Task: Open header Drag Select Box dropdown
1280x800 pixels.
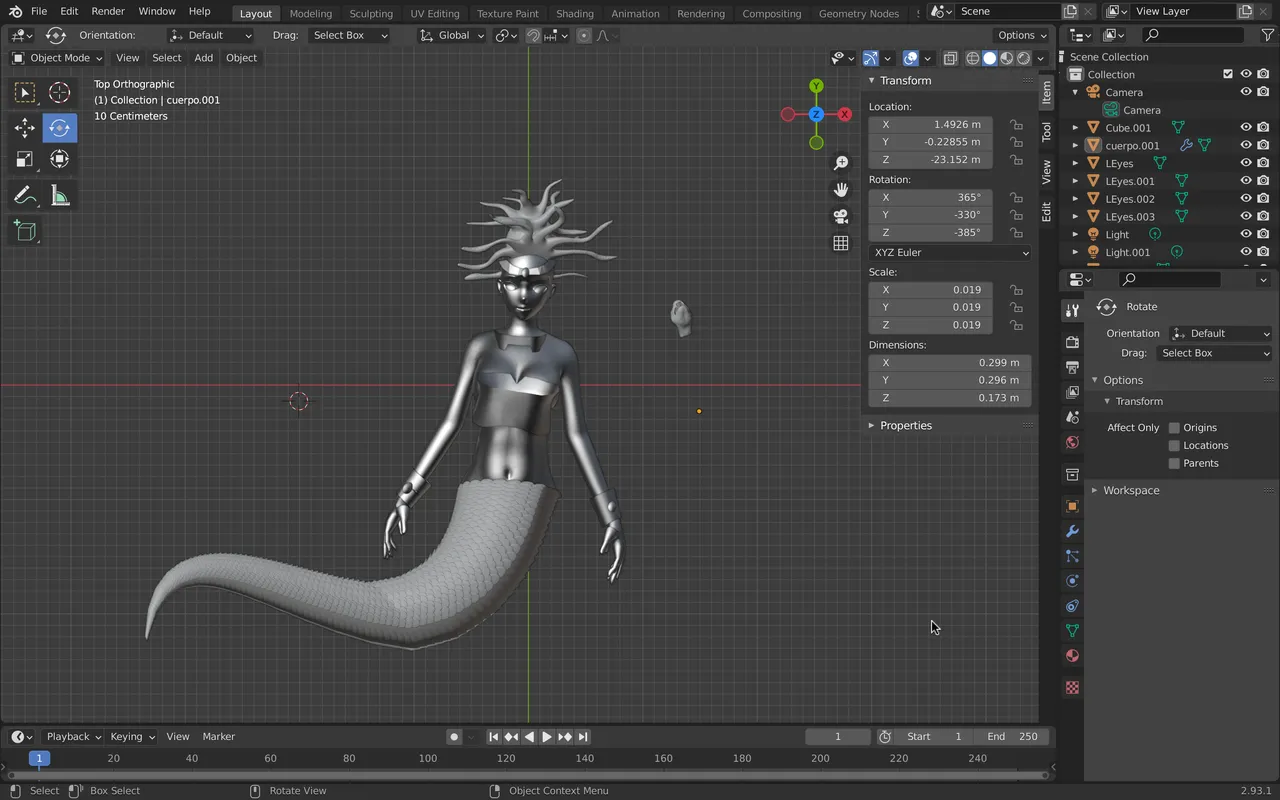Action: [x=348, y=35]
